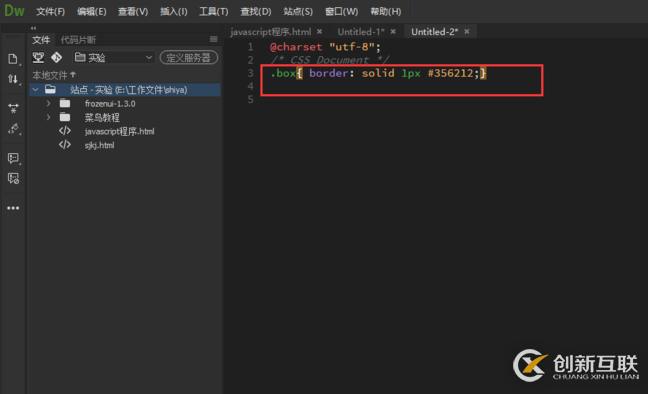Click the file management arrows icon
This screenshot has width=648, height=394.
[13, 79]
